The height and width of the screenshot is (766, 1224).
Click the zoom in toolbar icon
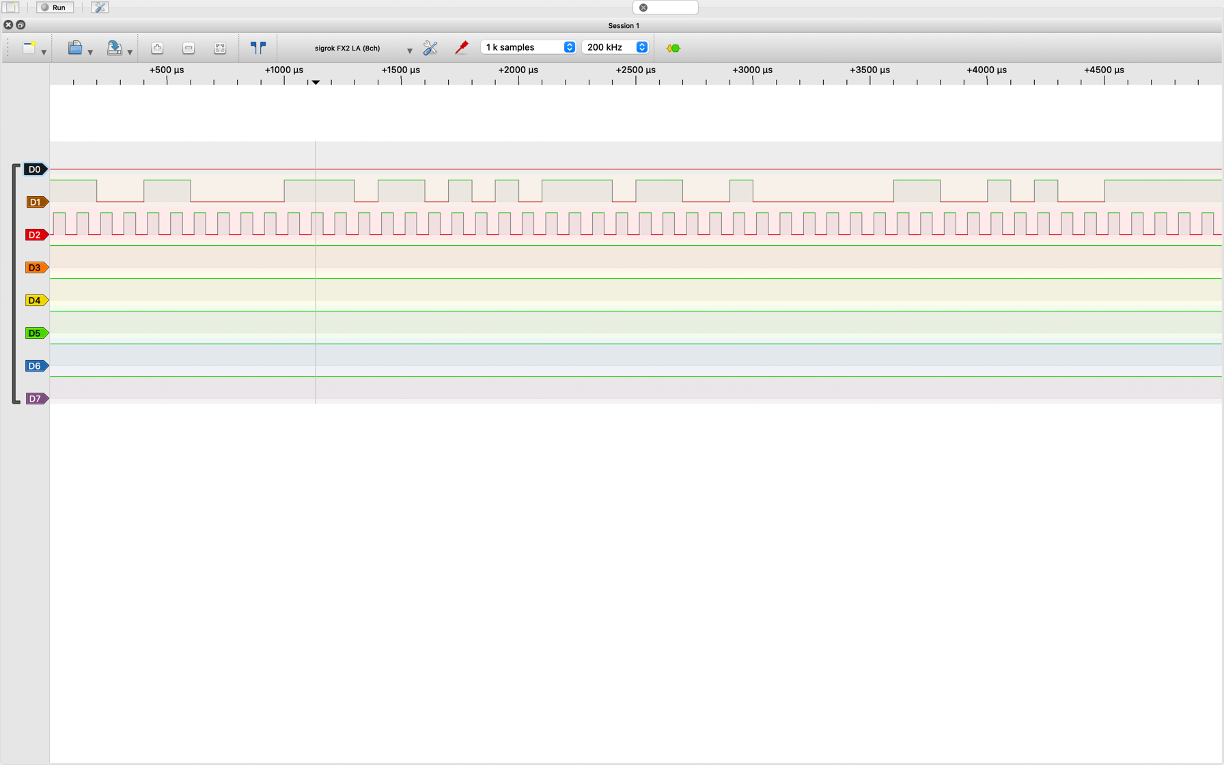pos(157,48)
